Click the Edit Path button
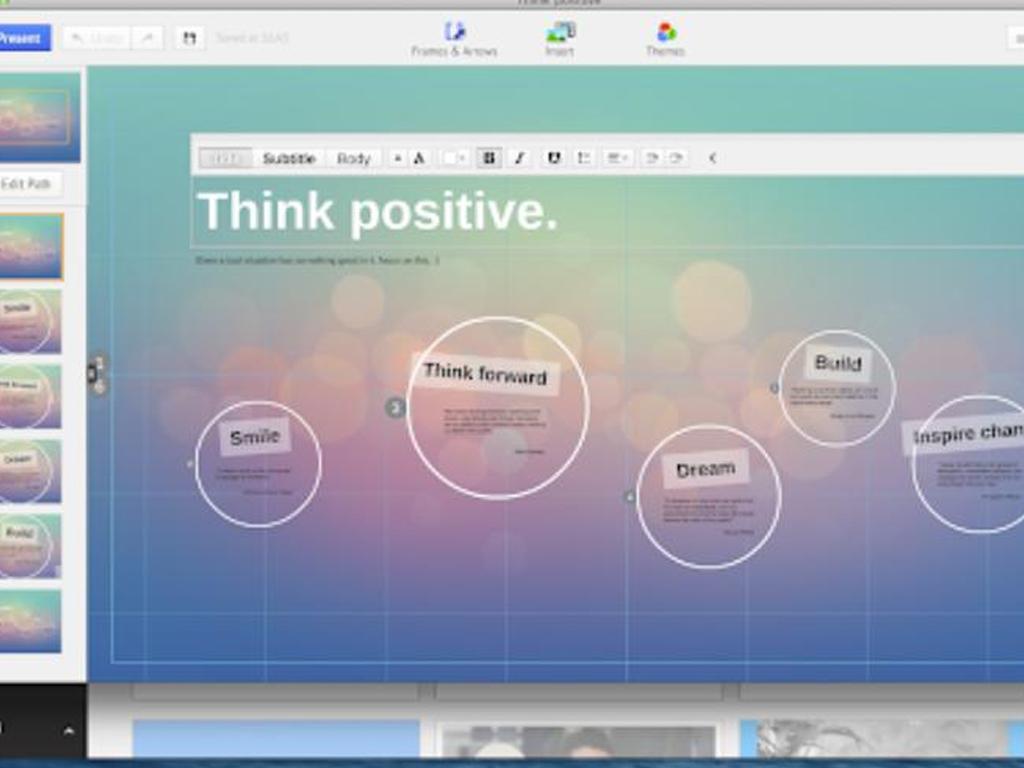The image size is (1024, 768). (29, 184)
